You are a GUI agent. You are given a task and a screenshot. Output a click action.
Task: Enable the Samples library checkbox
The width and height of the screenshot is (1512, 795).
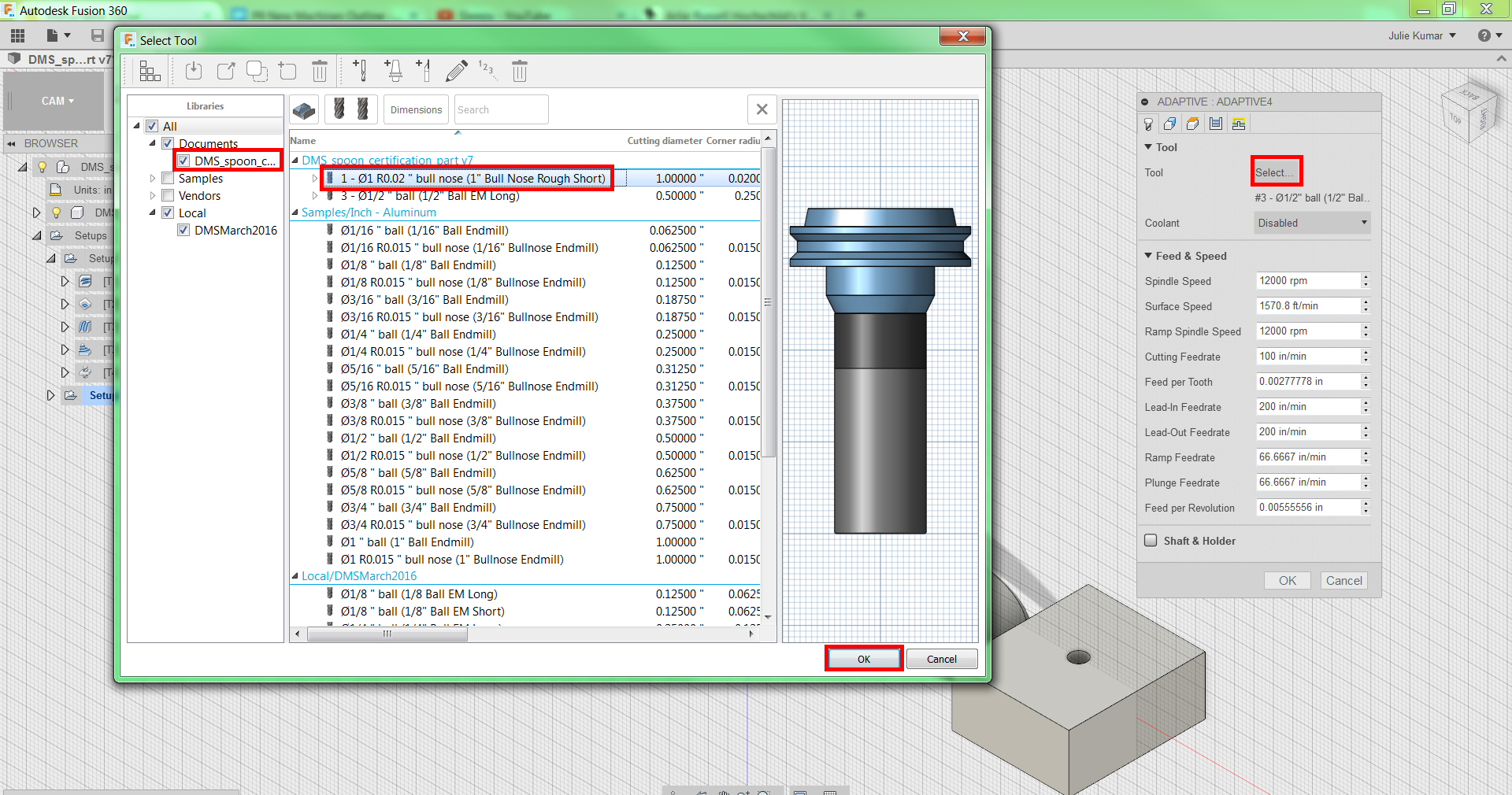[x=168, y=178]
